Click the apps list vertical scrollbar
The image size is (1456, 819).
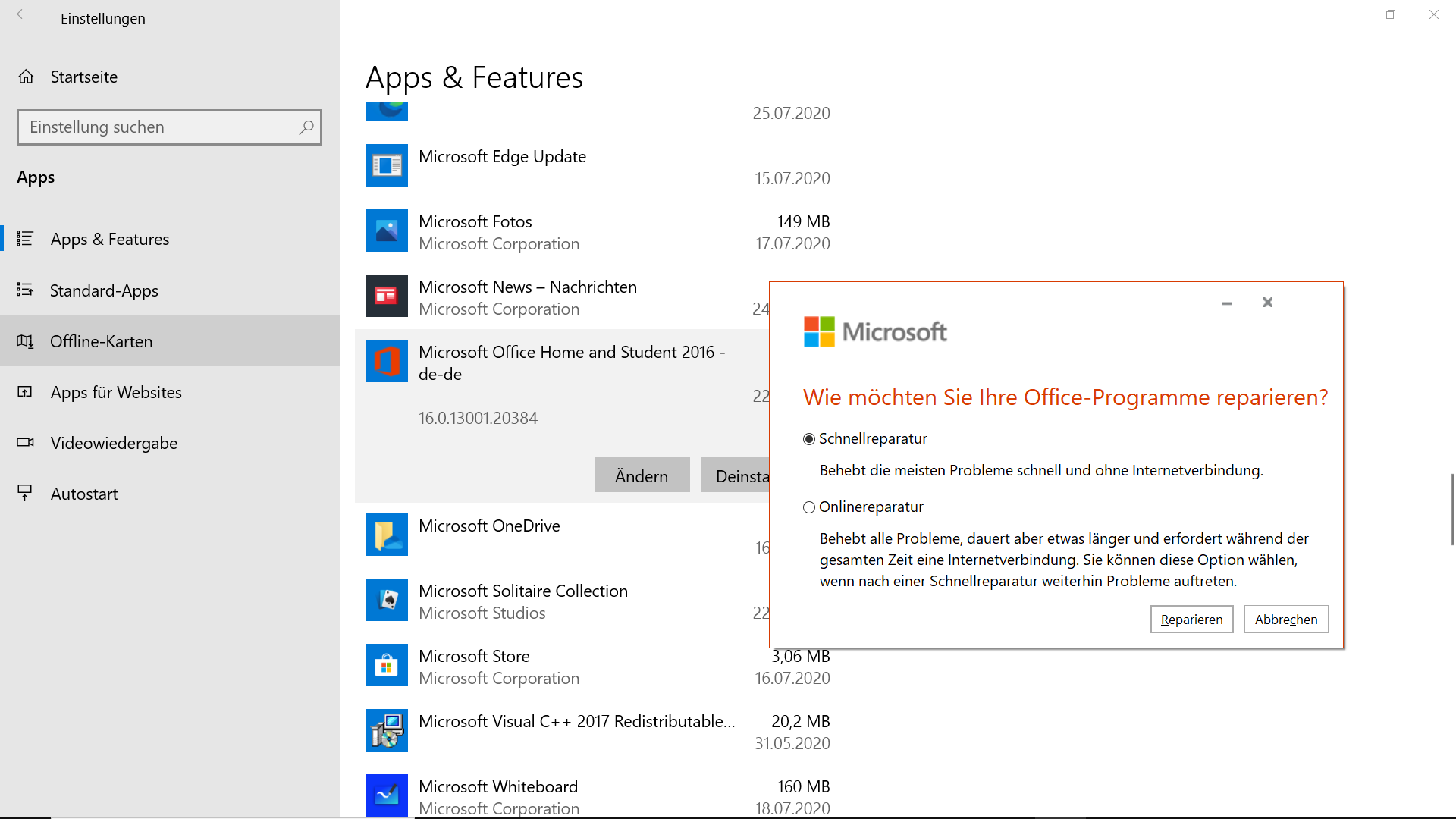click(x=1452, y=509)
